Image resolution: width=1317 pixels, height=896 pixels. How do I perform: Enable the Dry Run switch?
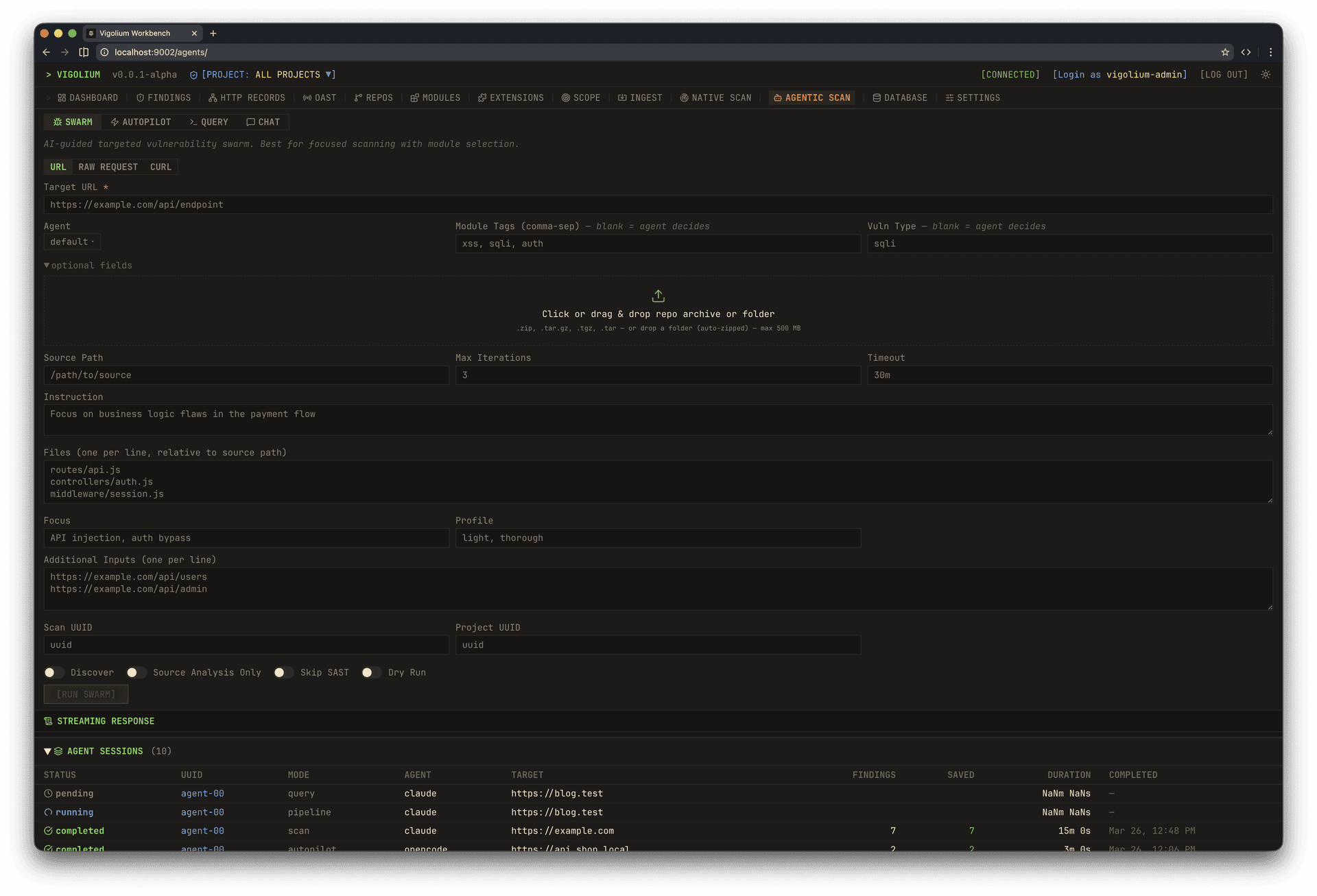pos(371,673)
